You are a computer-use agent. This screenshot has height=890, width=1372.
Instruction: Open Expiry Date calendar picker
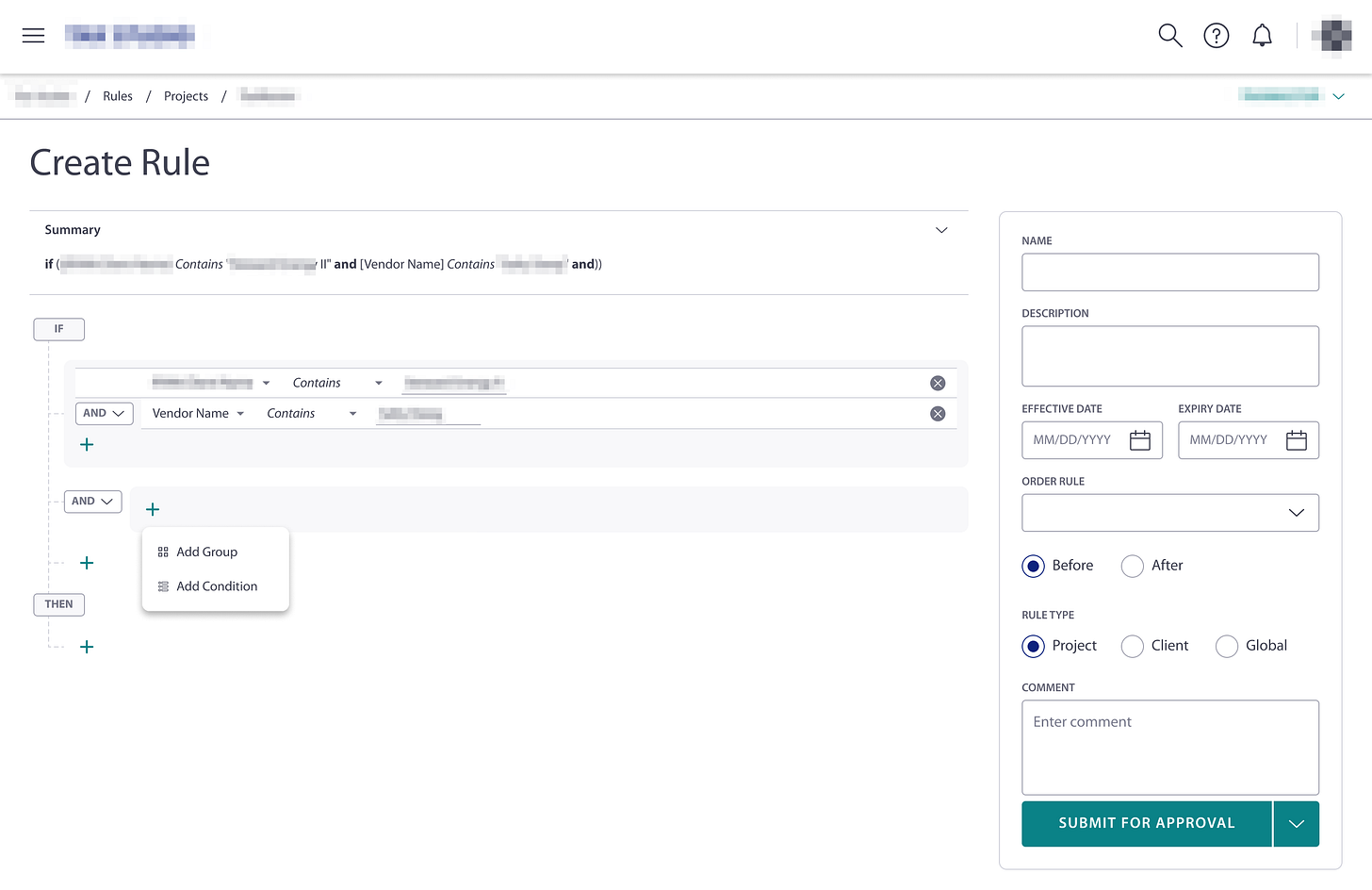pos(1297,440)
